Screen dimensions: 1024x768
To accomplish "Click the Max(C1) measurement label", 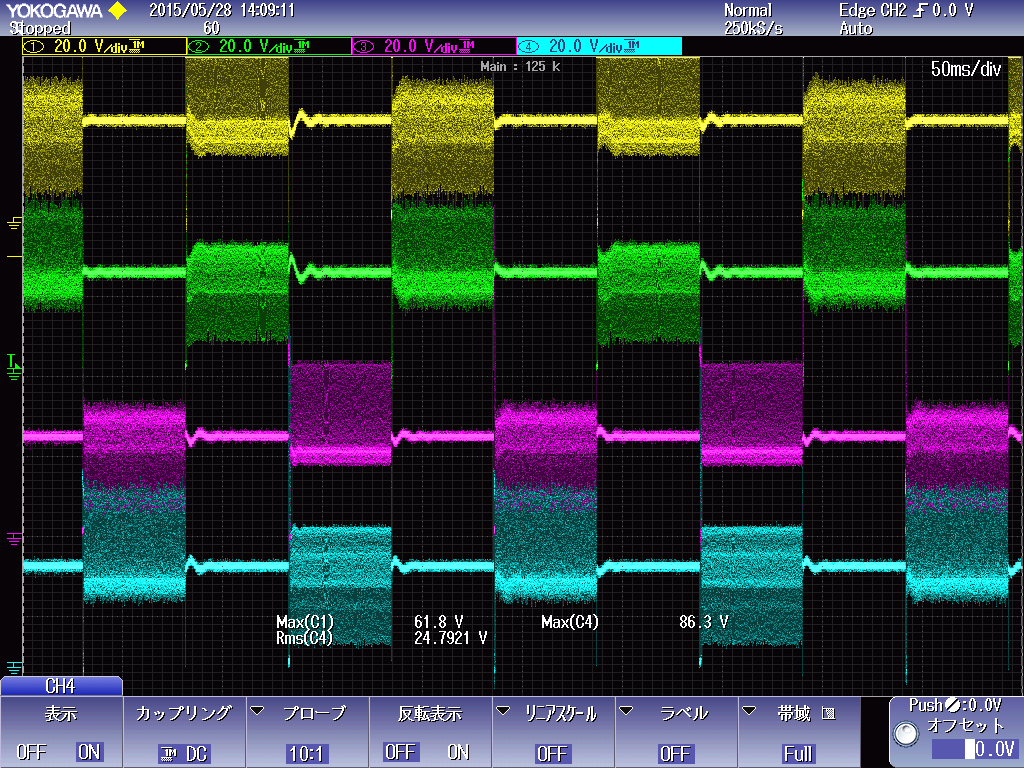I will tap(304, 622).
